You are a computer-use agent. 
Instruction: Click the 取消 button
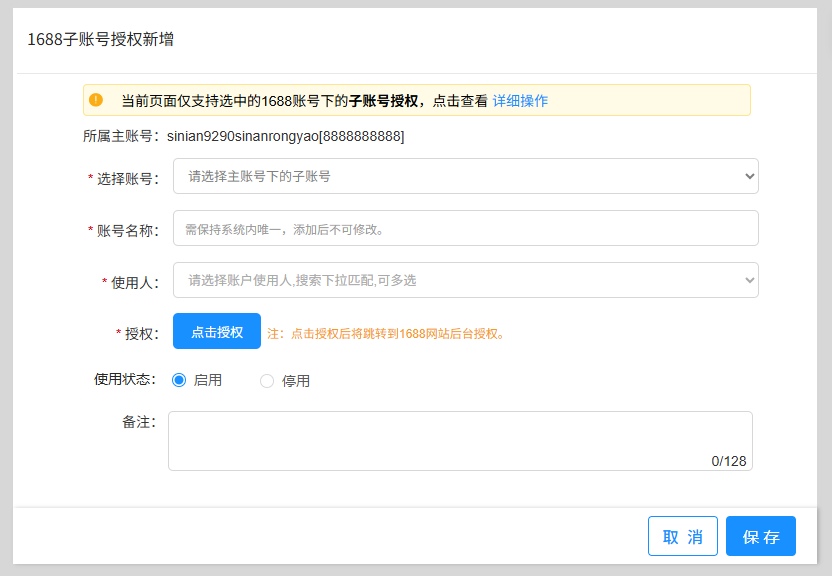[x=682, y=536]
